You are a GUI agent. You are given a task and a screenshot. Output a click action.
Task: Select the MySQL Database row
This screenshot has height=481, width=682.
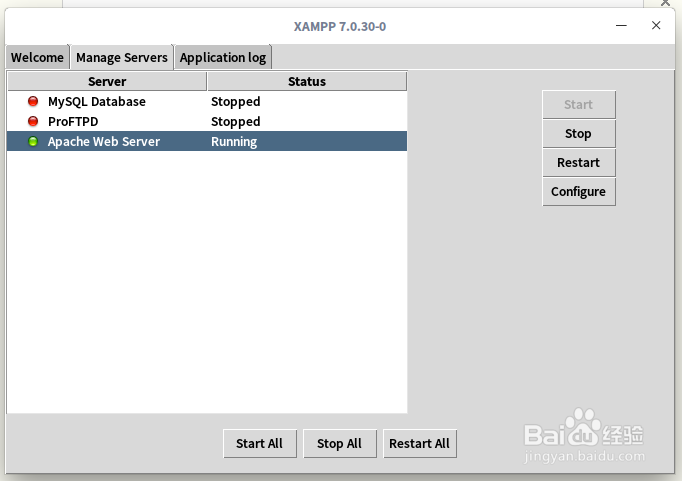(x=207, y=101)
